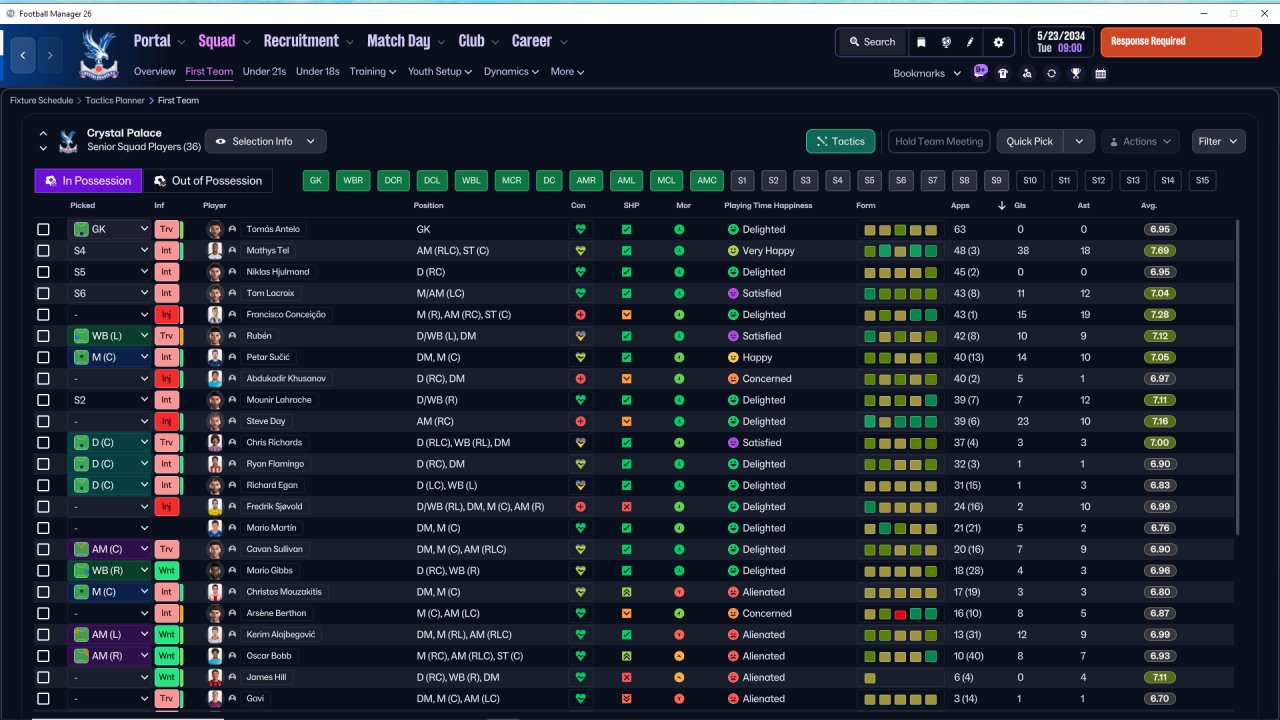This screenshot has height=720, width=1280.
Task: Open the Actions dropdown
Action: click(1140, 141)
